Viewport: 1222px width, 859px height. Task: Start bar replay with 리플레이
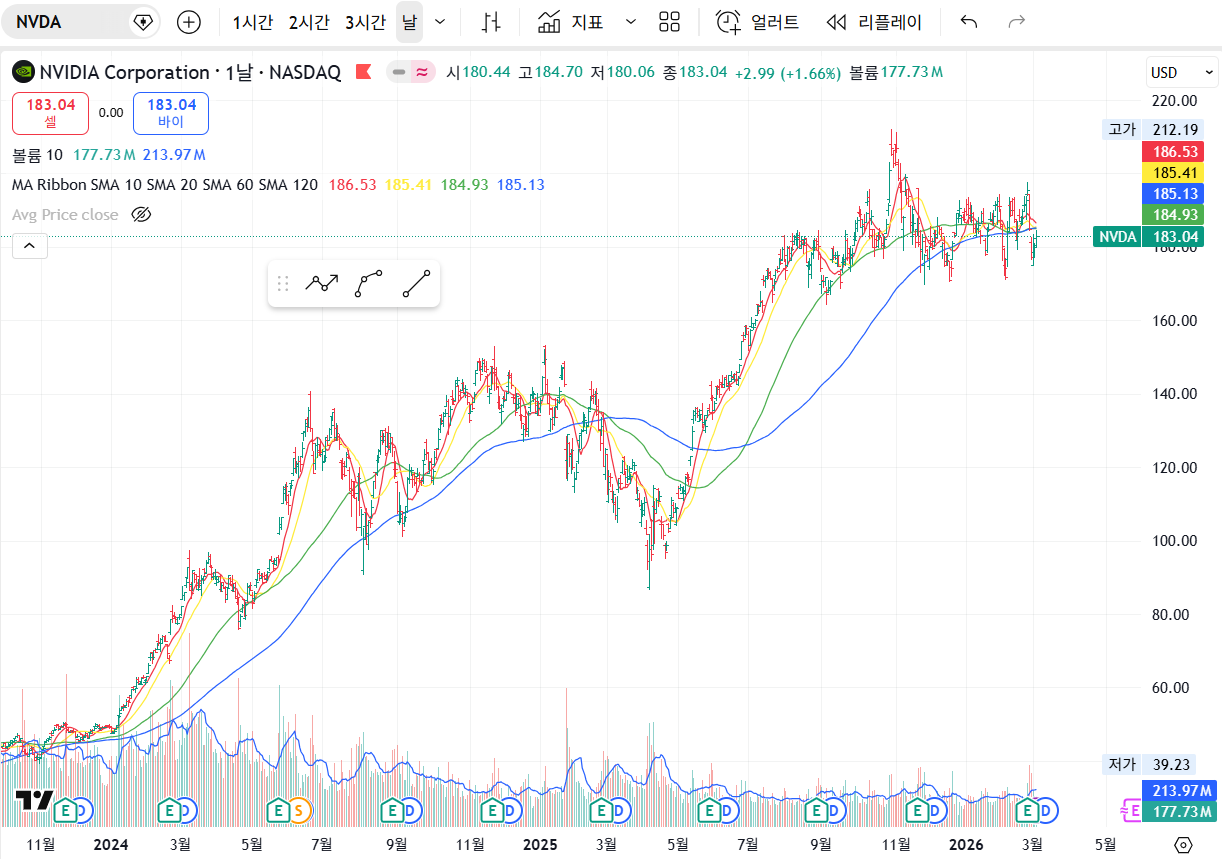875,22
